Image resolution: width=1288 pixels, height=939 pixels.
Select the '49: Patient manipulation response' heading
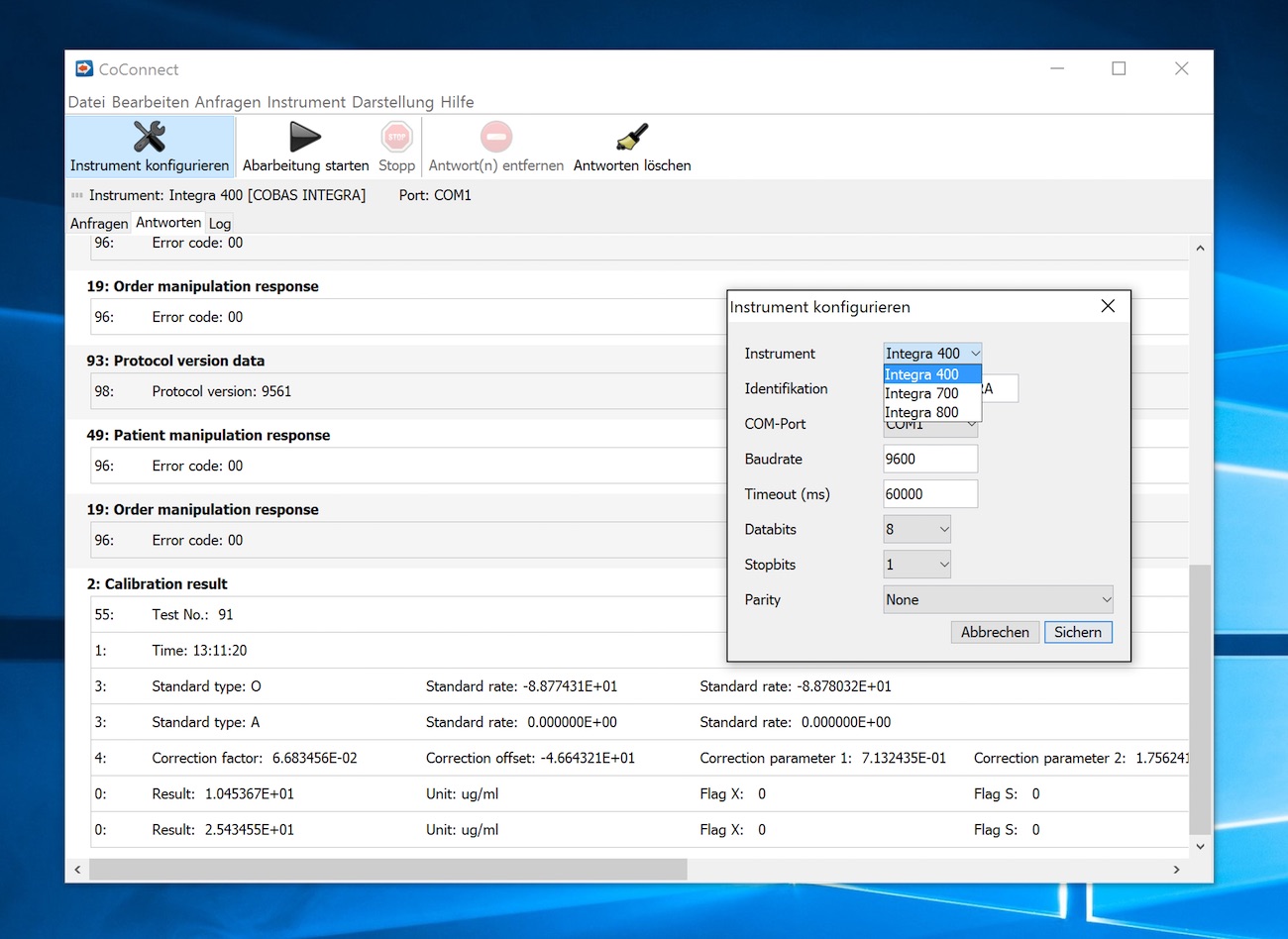[x=208, y=435]
